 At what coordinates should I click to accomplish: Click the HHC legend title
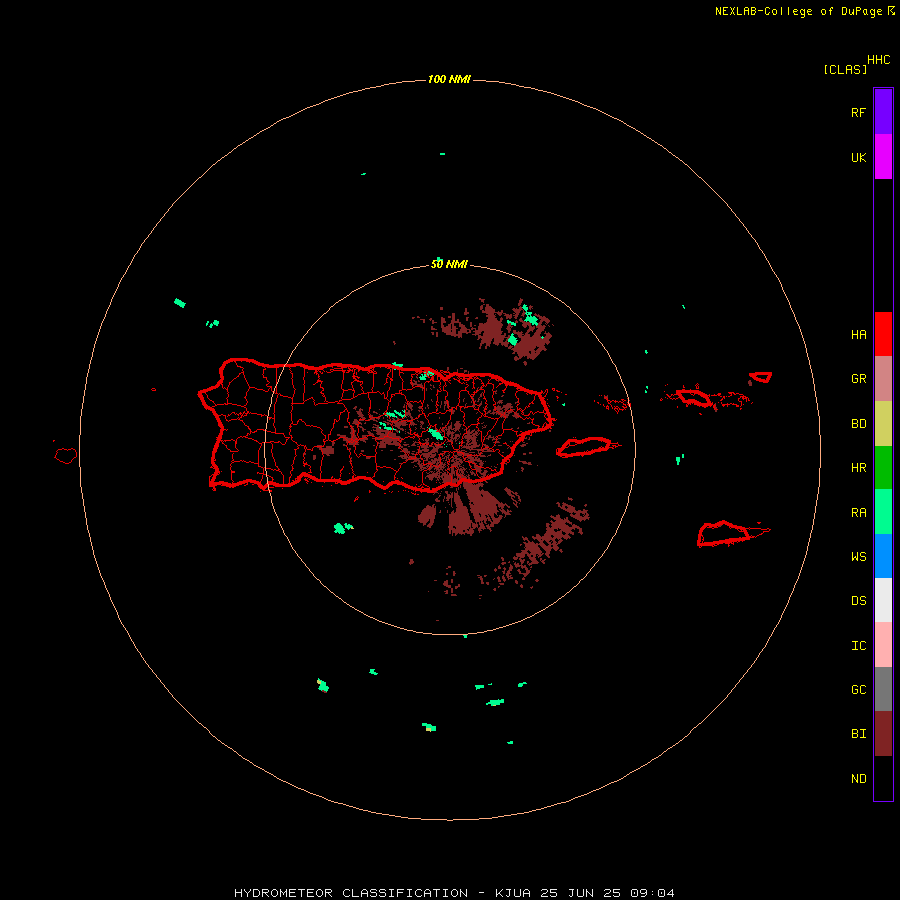(879, 60)
